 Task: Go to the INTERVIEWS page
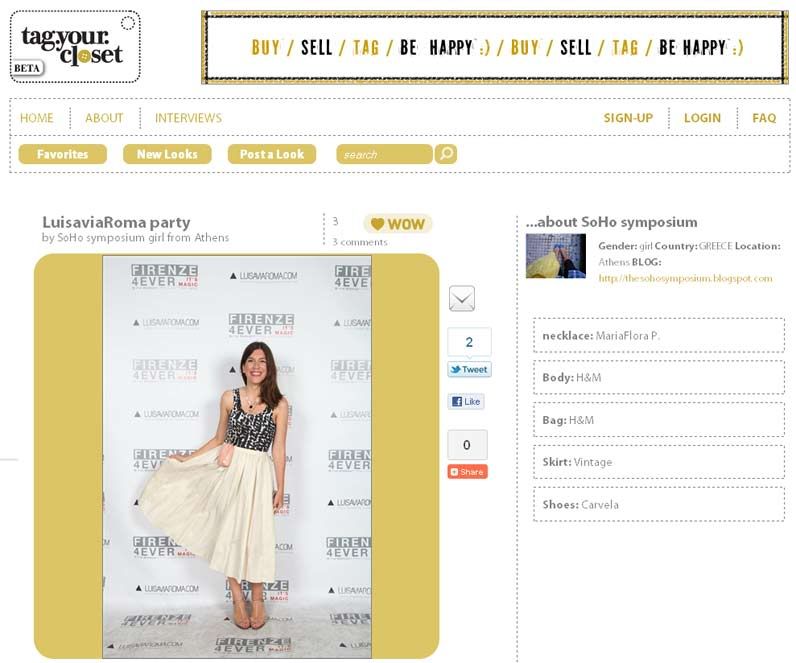(188, 118)
